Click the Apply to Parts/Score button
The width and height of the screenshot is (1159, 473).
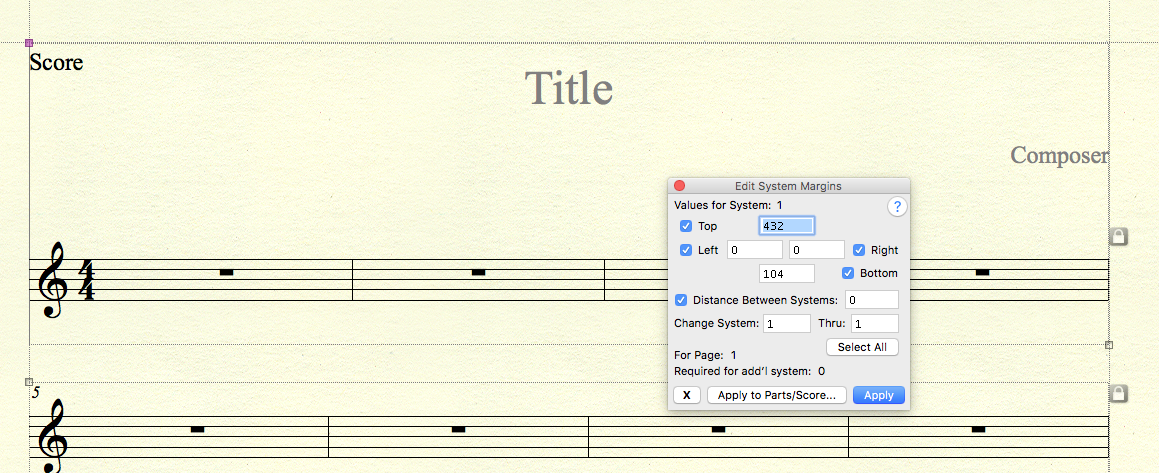pyautogui.click(x=777, y=395)
